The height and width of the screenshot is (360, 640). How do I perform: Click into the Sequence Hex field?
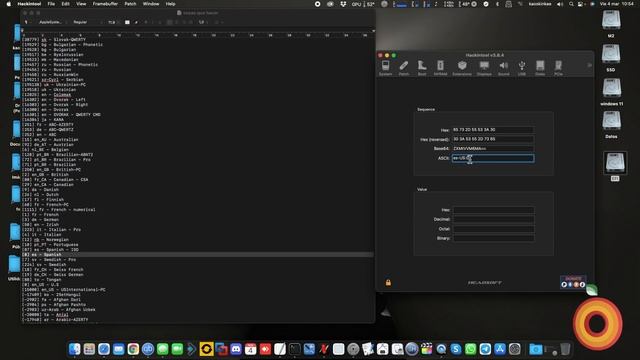493,130
